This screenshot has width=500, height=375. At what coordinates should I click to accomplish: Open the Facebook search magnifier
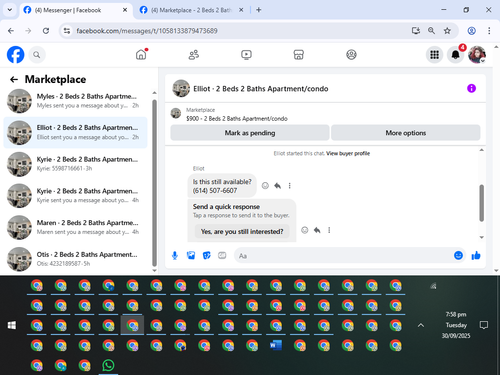[37, 55]
